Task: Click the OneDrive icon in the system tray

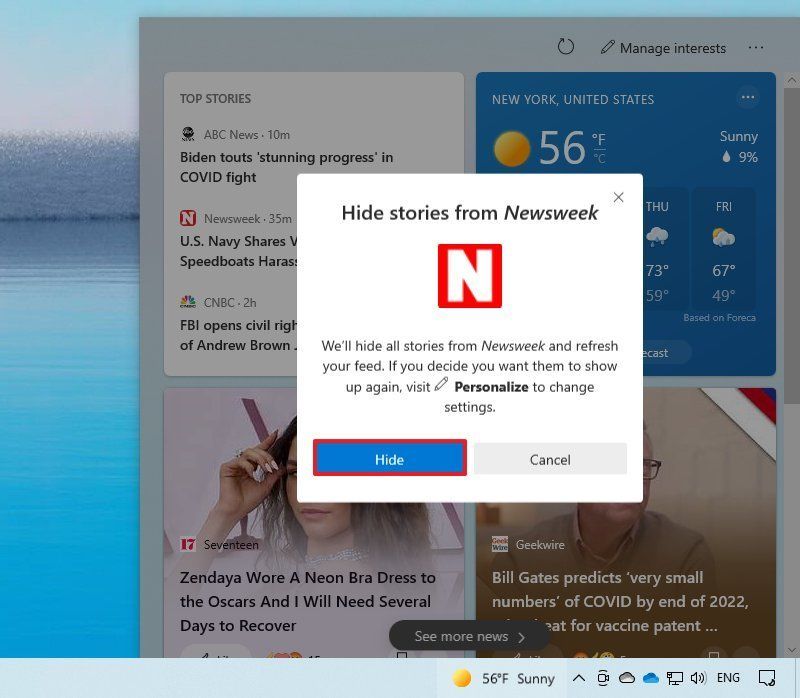Action: tap(651, 678)
